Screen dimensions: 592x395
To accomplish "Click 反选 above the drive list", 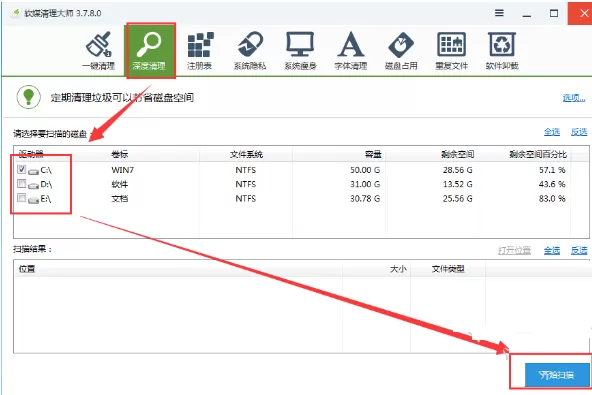I will [579, 132].
